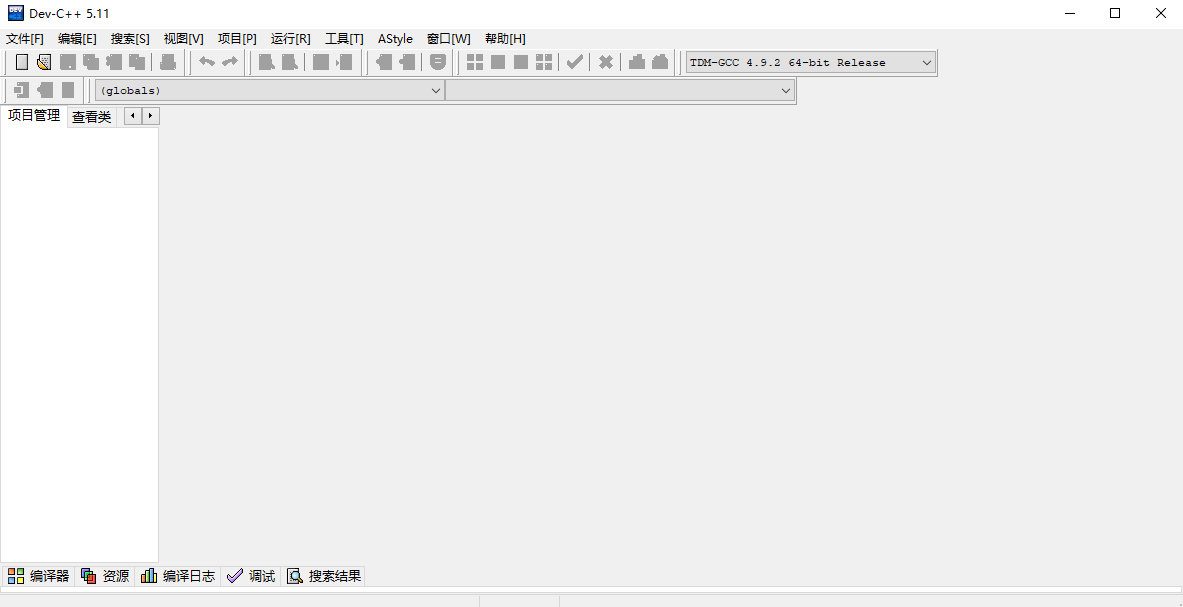This screenshot has height=607, width=1183.
Task: Click the Compile and Run icon
Action: pyautogui.click(x=521, y=62)
